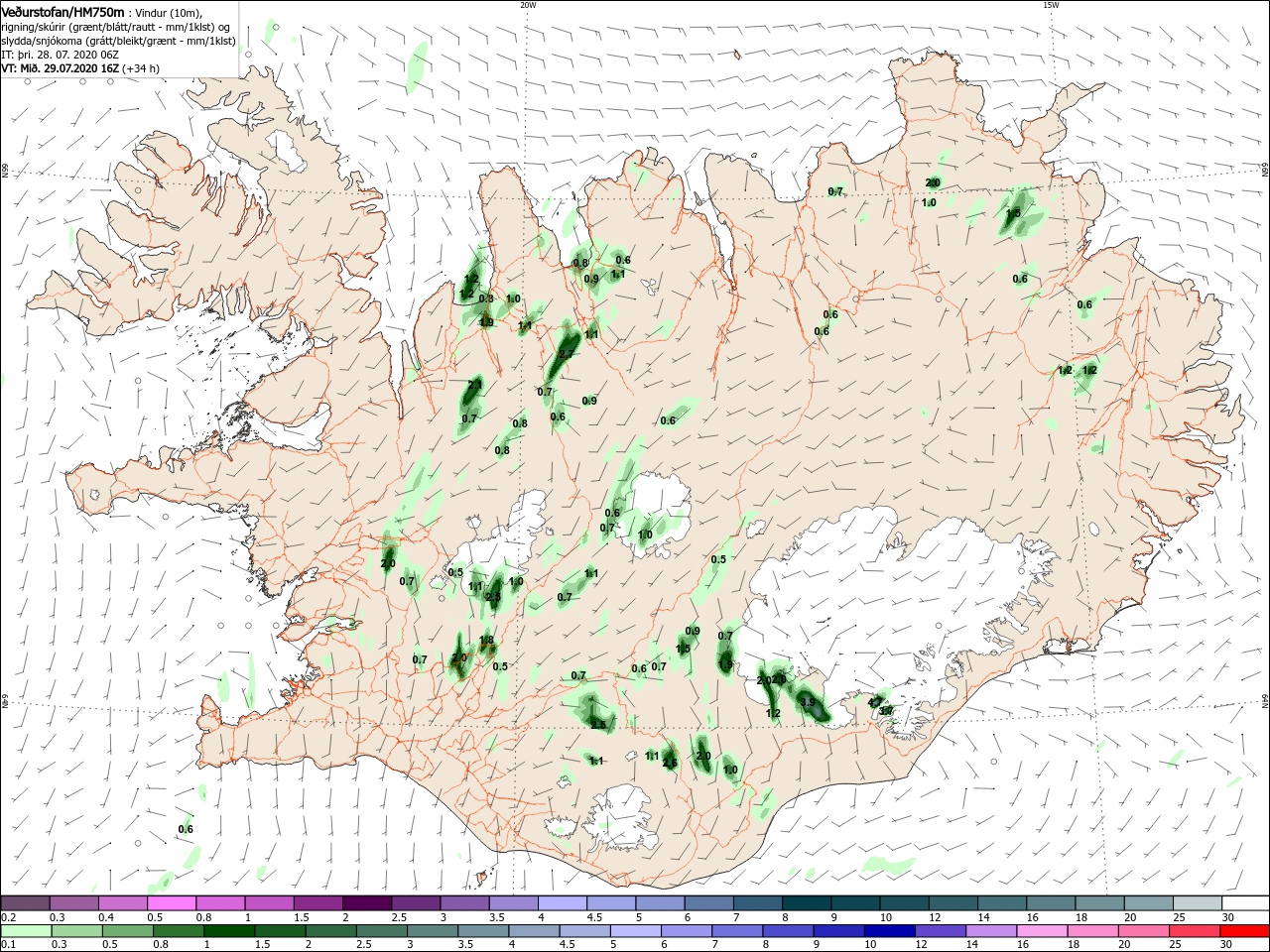Click the top legend swatch between 0.3 and 0.4
1270x952 pixels.
point(73,903)
